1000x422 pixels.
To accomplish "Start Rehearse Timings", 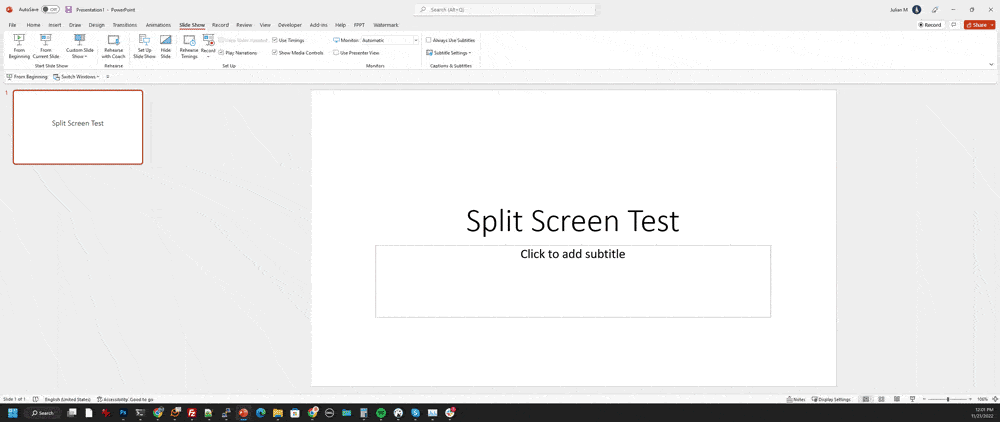I will [189, 46].
